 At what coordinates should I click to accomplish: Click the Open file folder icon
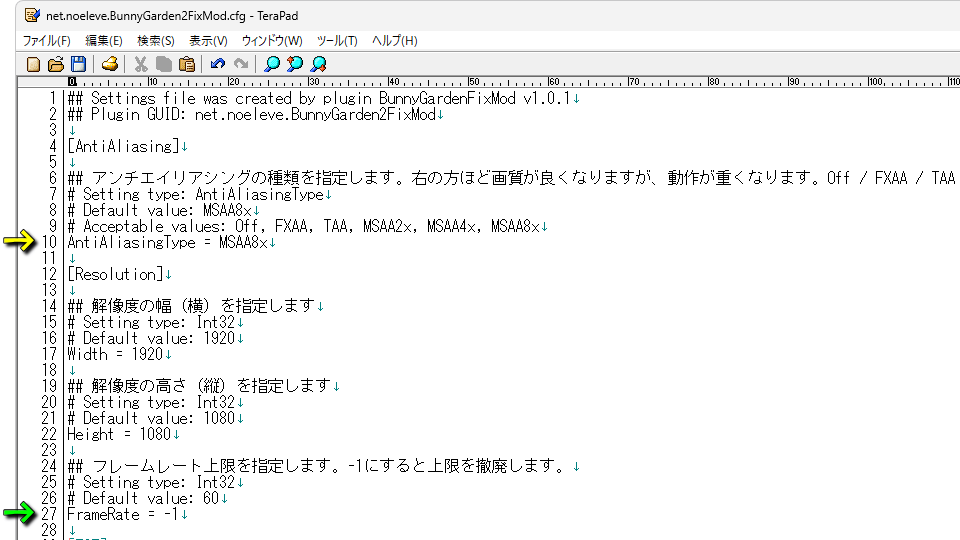click(x=56, y=64)
